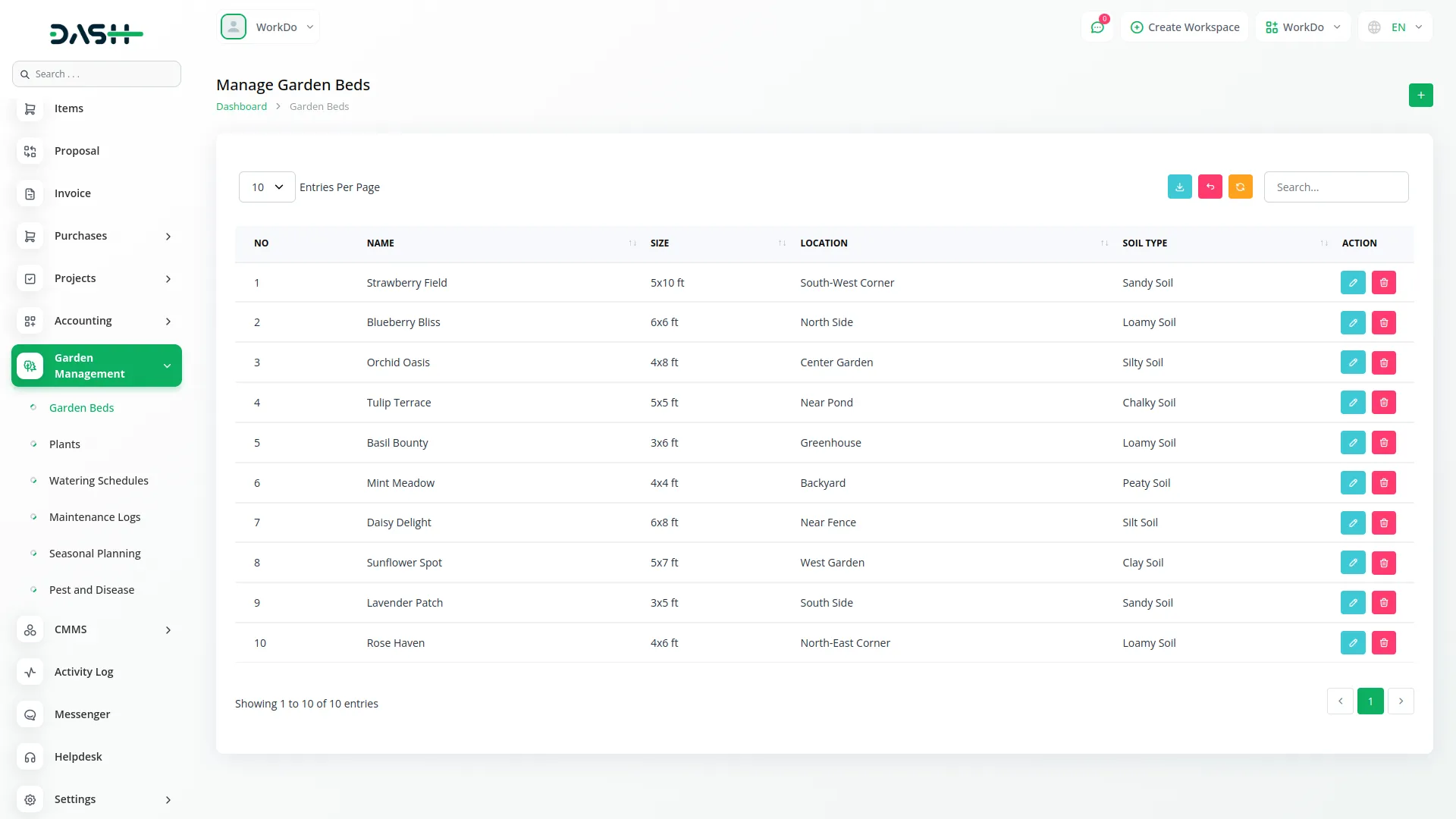The width and height of the screenshot is (1456, 819).
Task: Open the EN language dropdown
Action: click(x=1397, y=27)
